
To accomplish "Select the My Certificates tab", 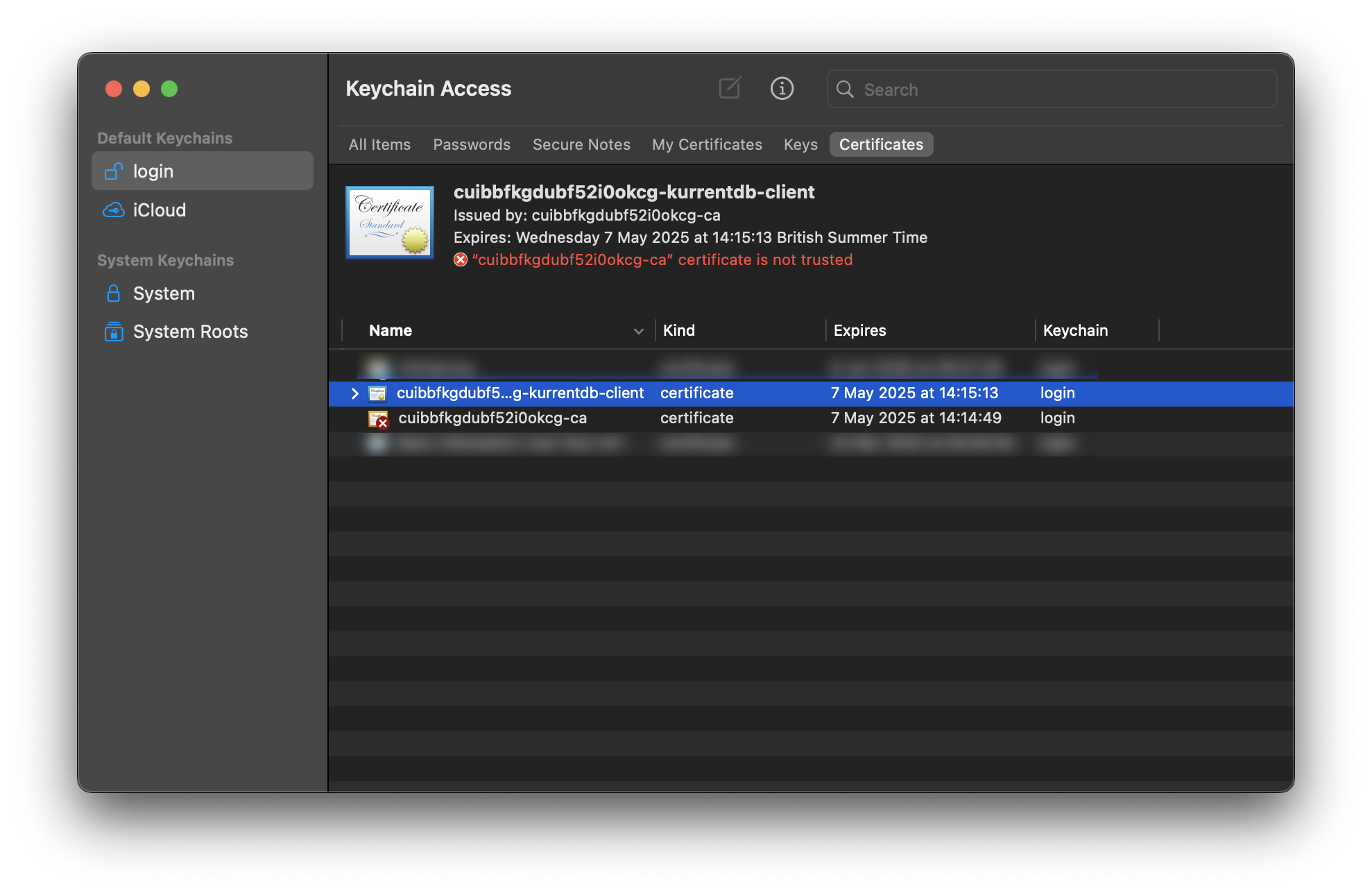I will [x=707, y=144].
